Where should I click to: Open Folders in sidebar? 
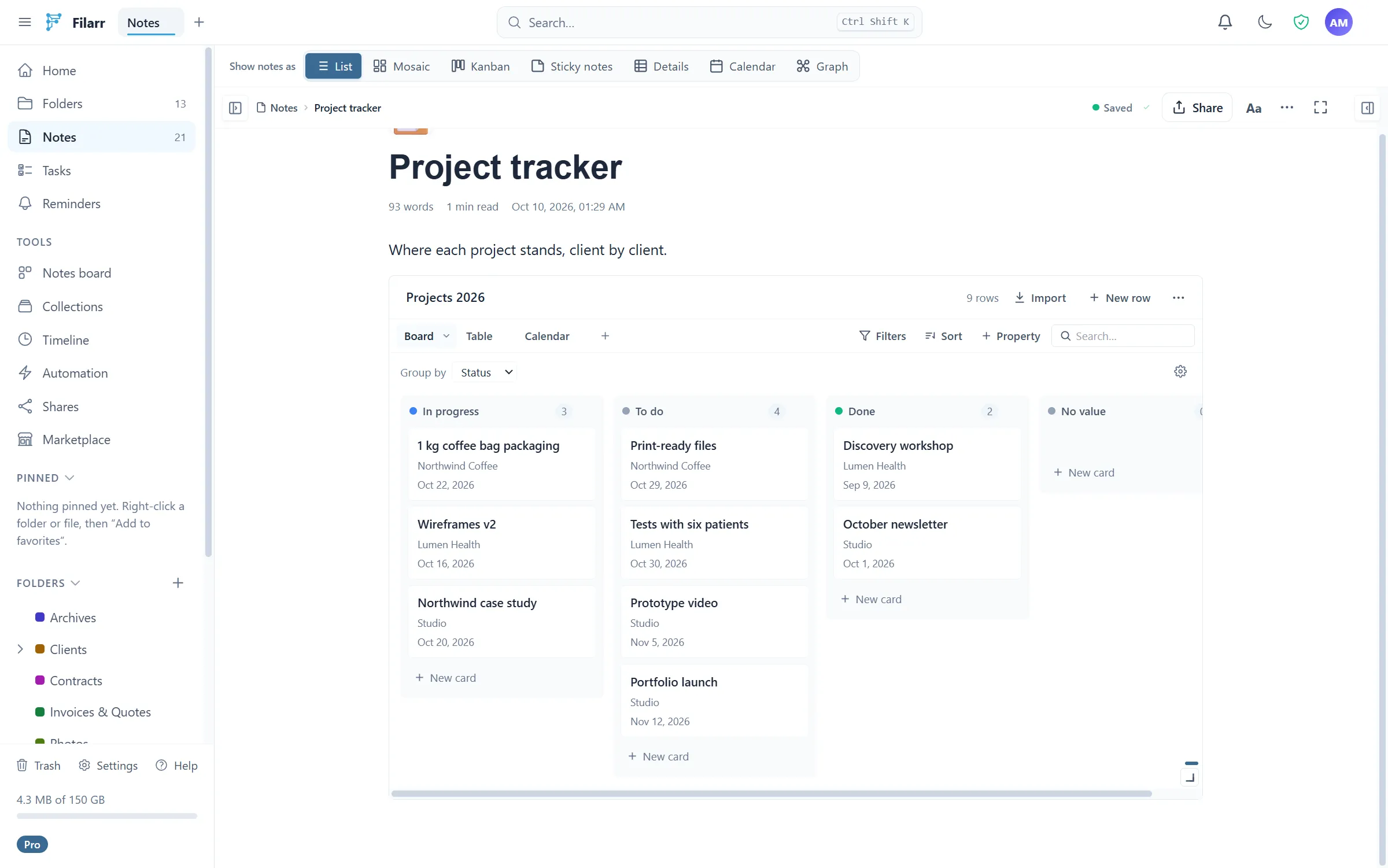pos(102,104)
